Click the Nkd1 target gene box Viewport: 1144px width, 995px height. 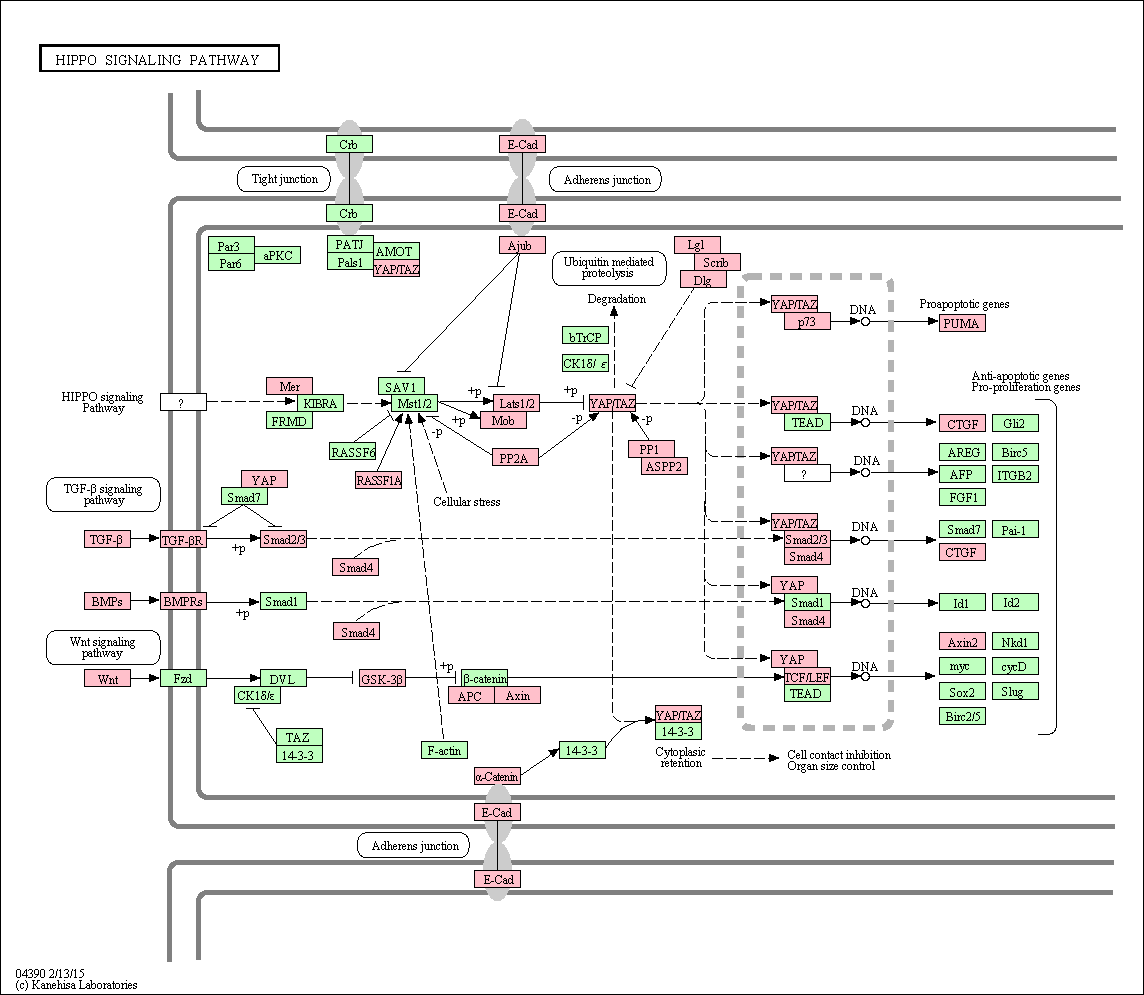tap(1016, 642)
